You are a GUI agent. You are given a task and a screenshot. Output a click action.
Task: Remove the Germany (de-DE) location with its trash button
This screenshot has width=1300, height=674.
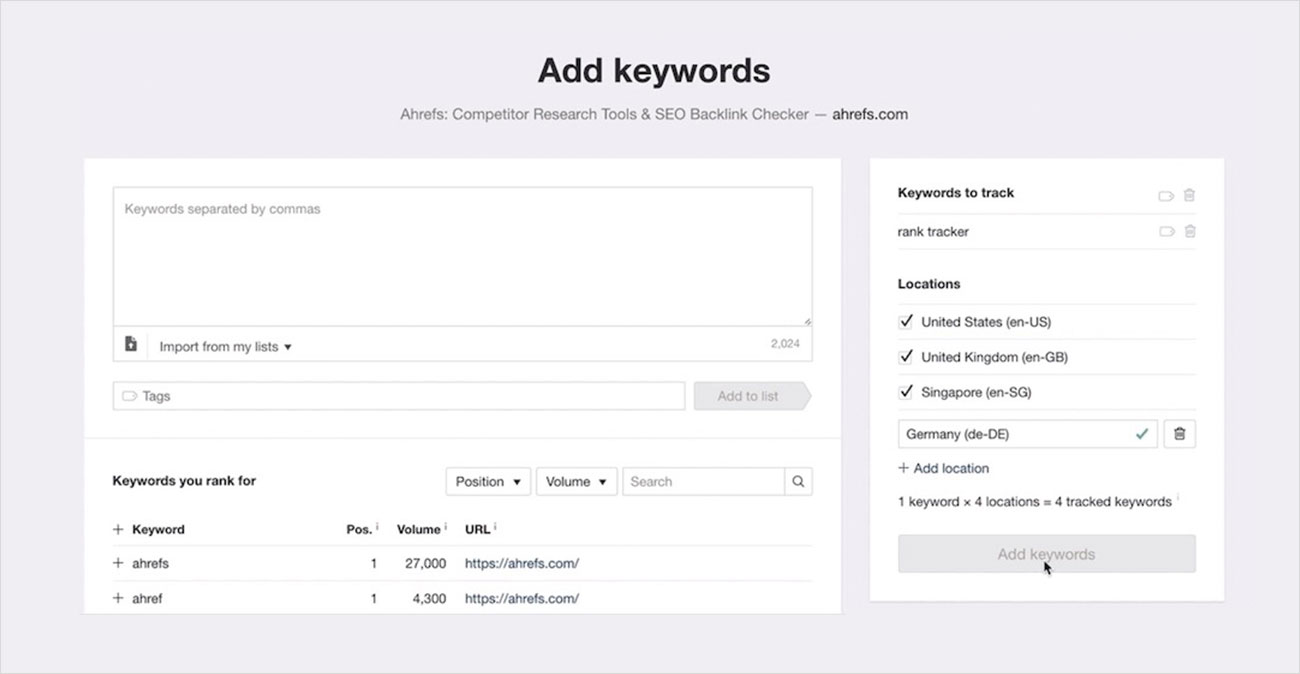pyautogui.click(x=1180, y=434)
